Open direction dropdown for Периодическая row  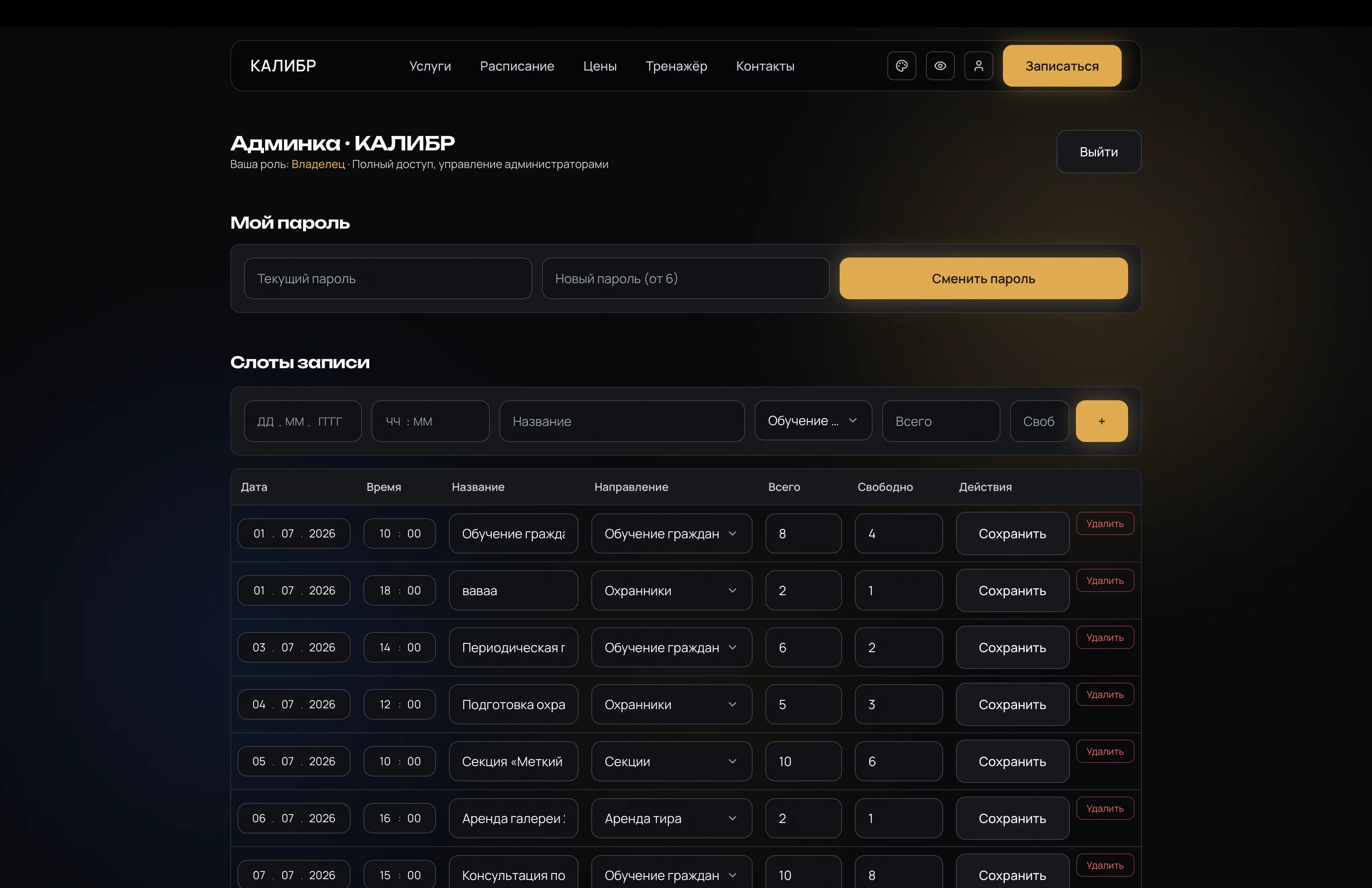tap(671, 648)
